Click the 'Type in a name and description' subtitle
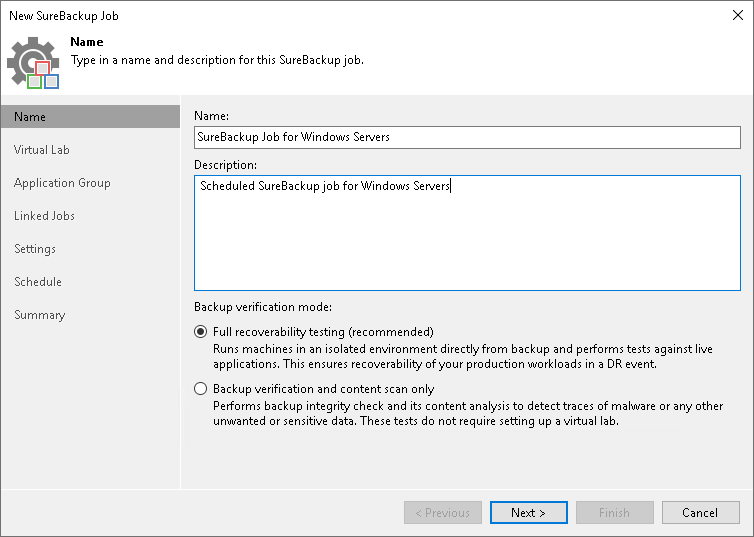This screenshot has width=754, height=537. 217,60
